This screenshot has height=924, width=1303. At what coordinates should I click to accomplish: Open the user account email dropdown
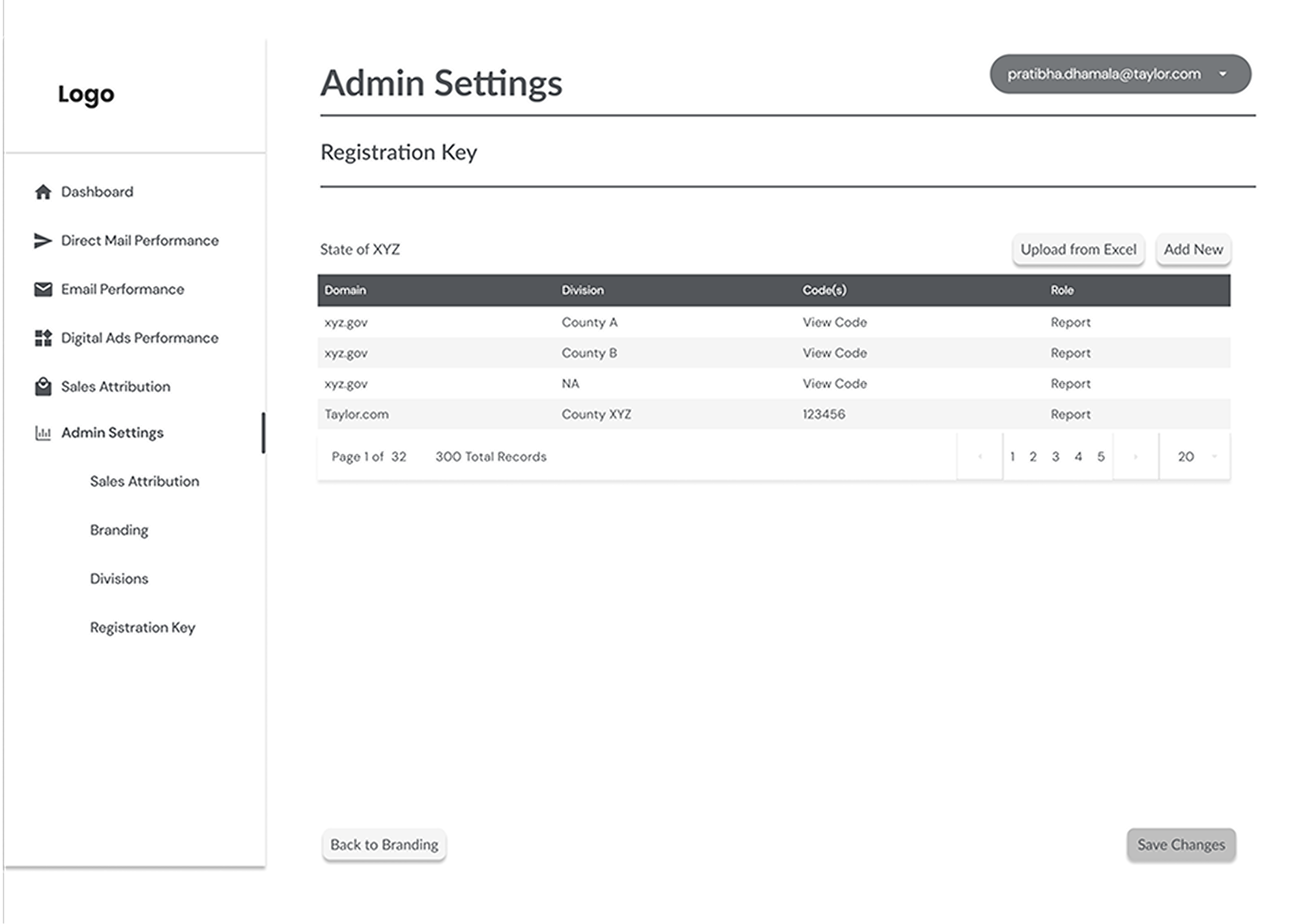[1104, 74]
